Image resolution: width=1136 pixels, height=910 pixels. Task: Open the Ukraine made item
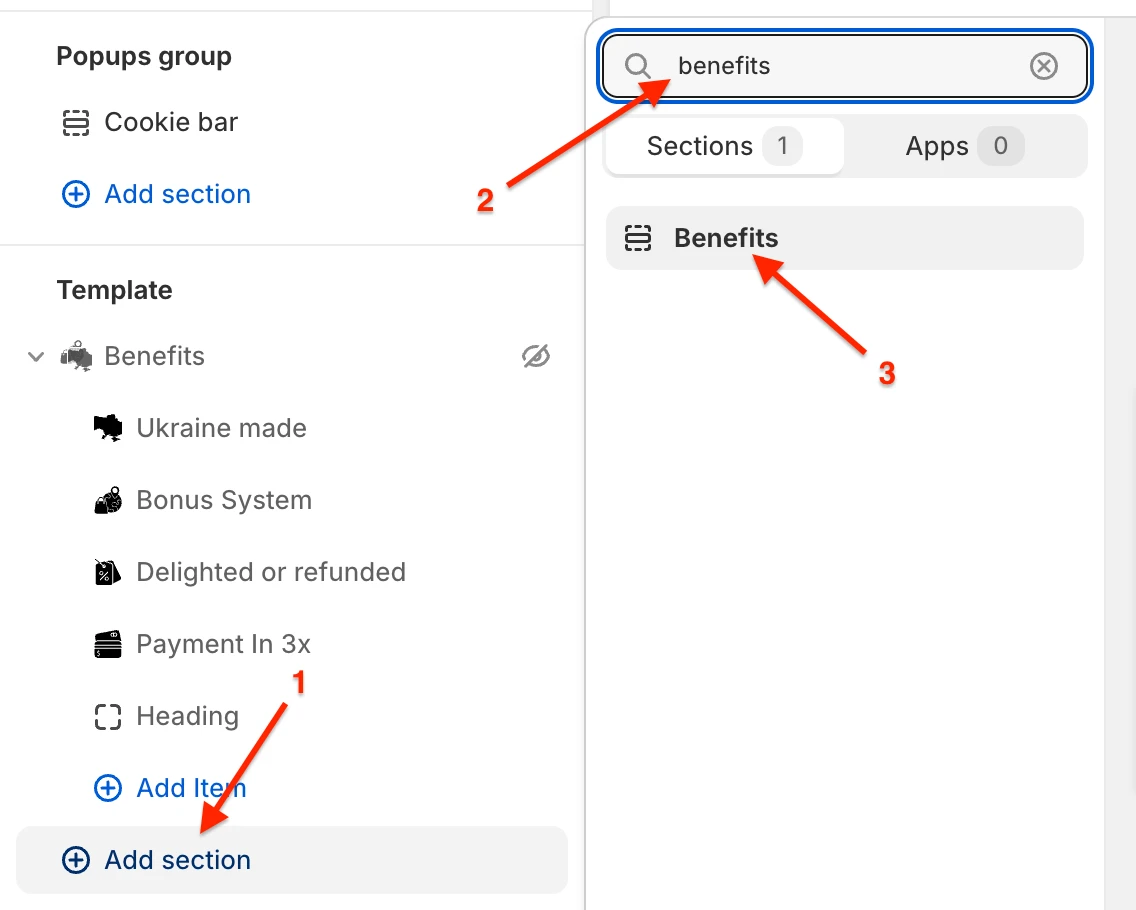click(x=221, y=428)
